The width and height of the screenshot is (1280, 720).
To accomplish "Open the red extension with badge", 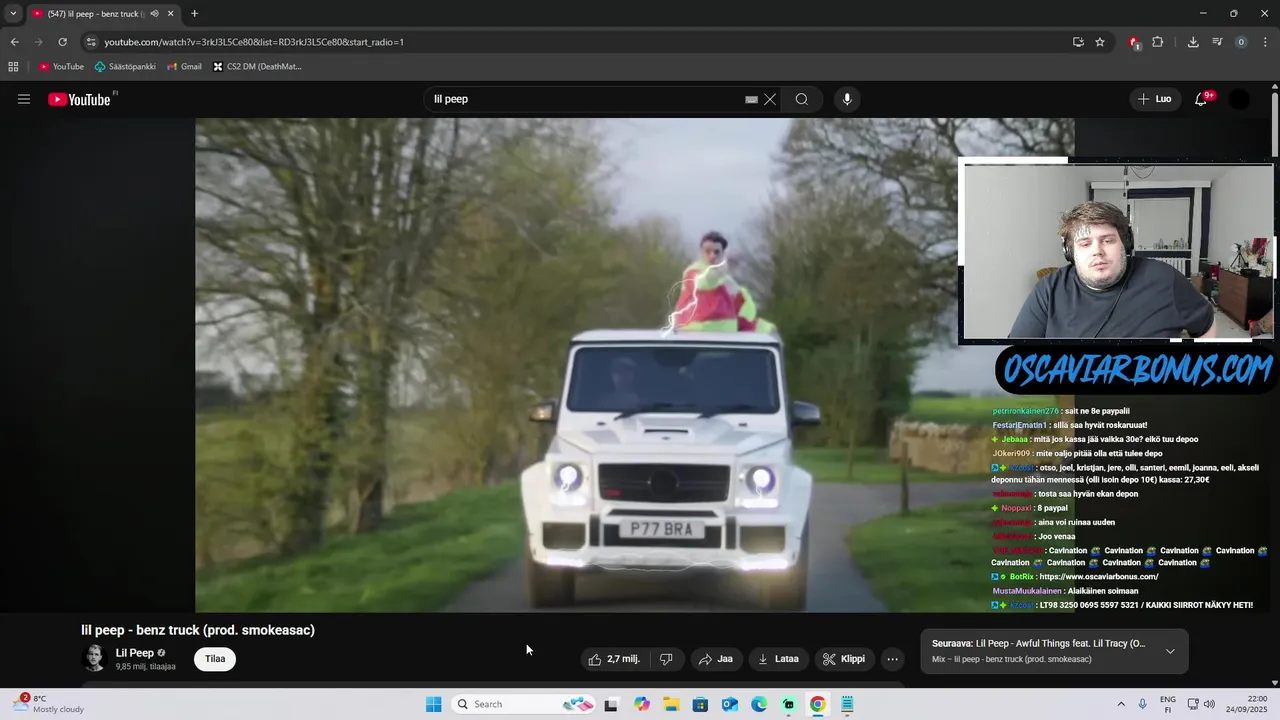I will (1134, 42).
